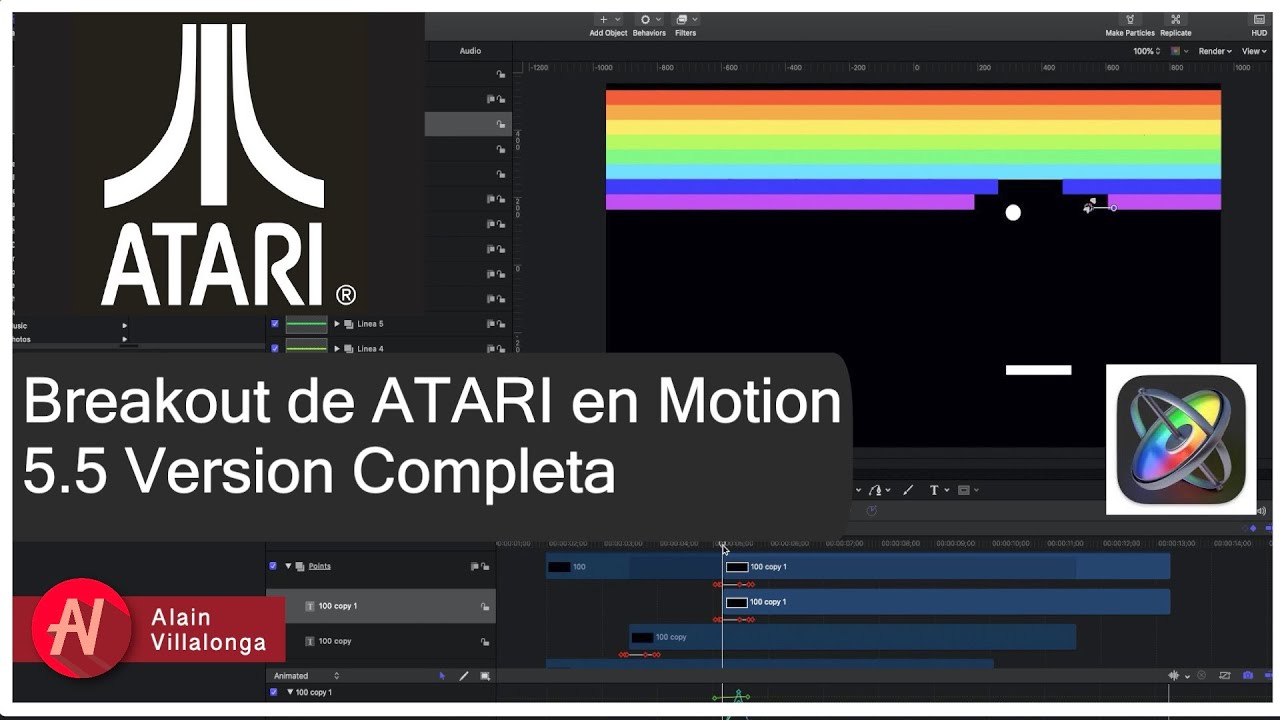Click the Linea 5 row flag icon

pos(491,324)
